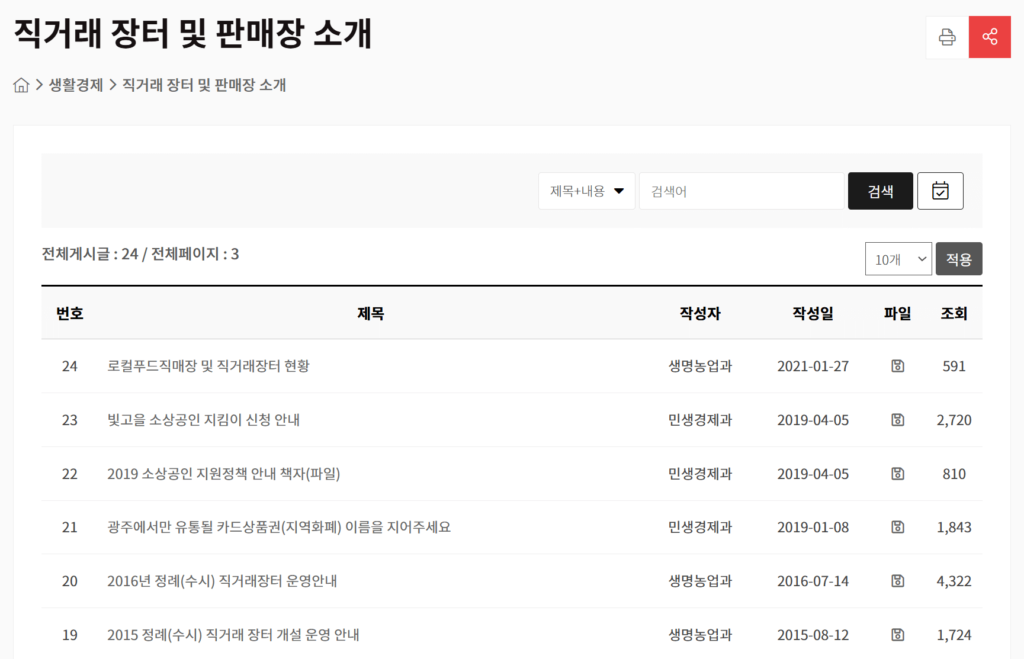The image size is (1024, 659).
Task: Open the 10개 items-per-page dropdown
Action: click(898, 259)
